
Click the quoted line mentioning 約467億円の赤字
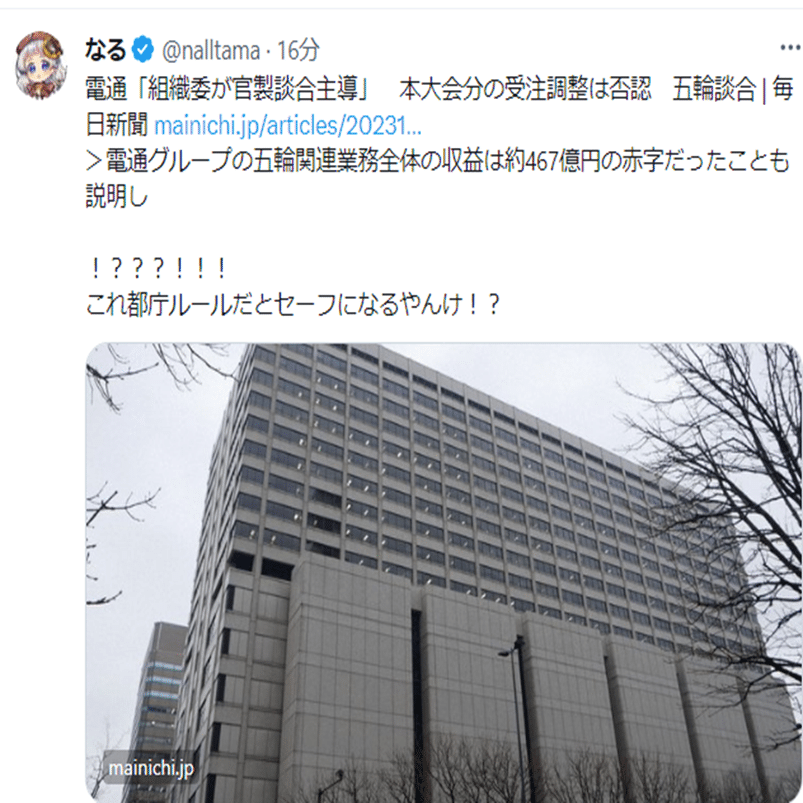438,162
